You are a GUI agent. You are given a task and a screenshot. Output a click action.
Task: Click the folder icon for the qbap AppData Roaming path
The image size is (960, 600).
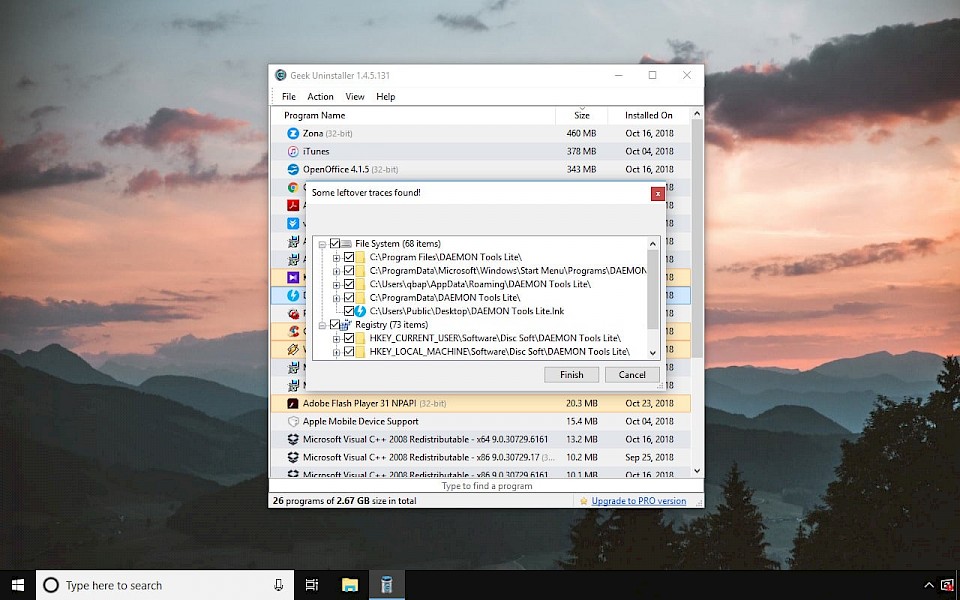360,284
